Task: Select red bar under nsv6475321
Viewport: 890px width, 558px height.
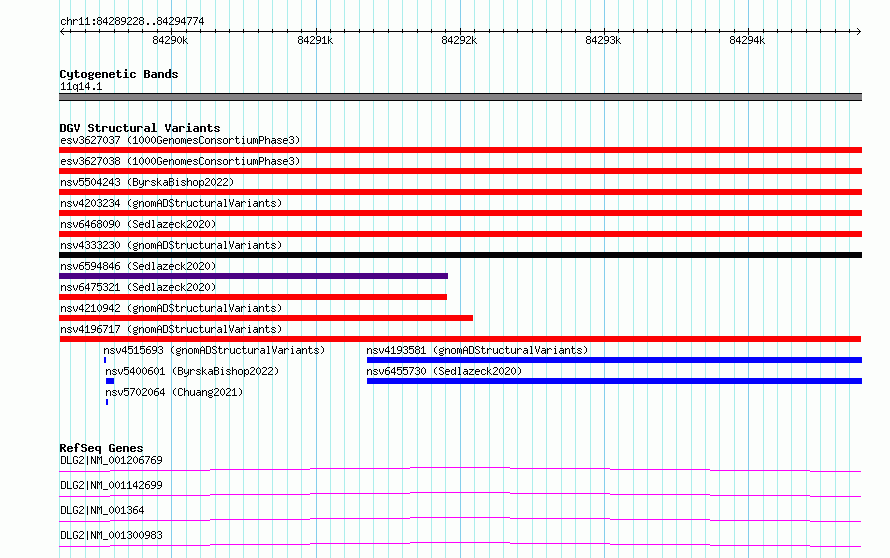Action: [253, 297]
